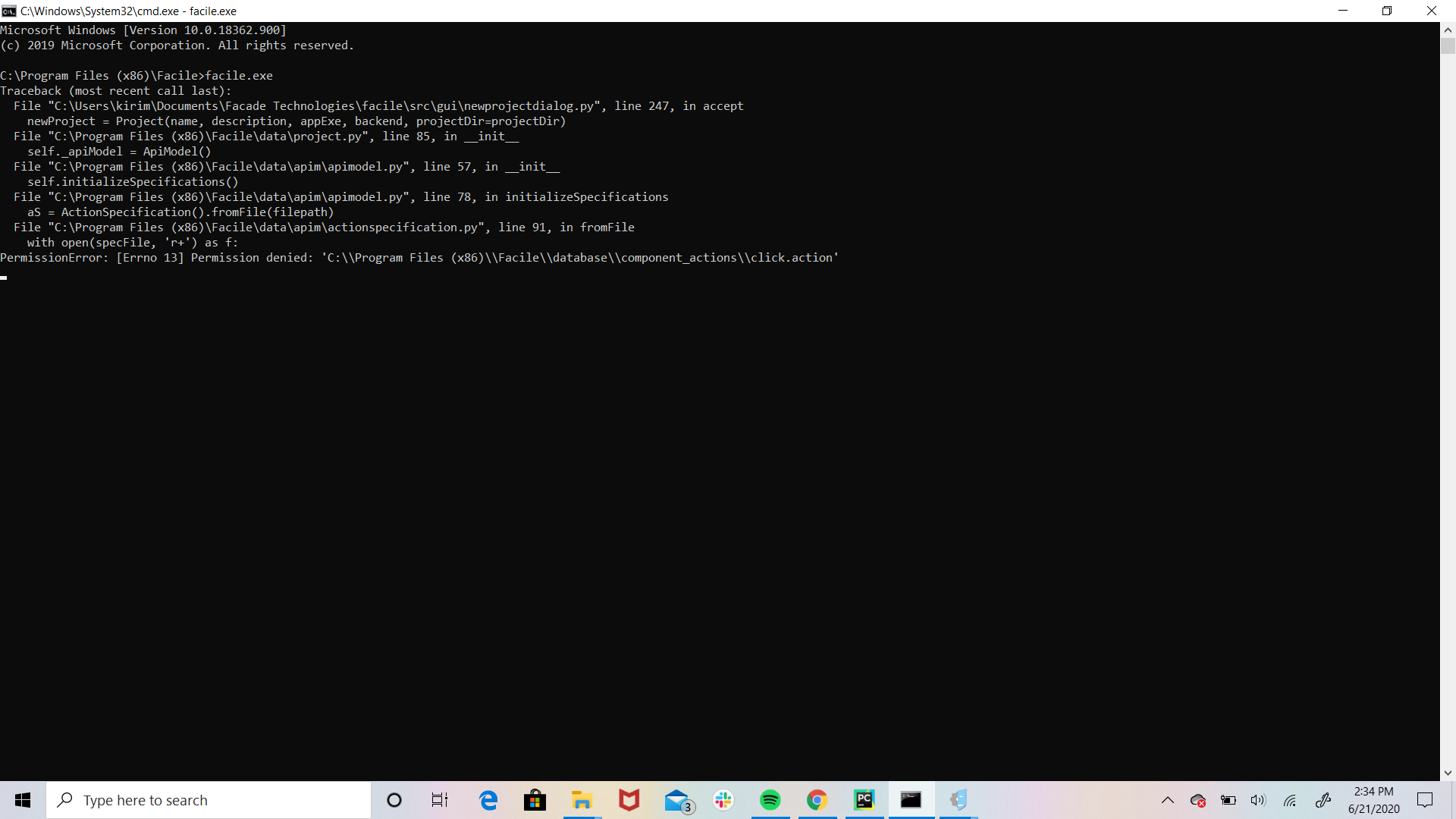Select the active Command Prompt taskbar icon
The width and height of the screenshot is (1456, 819).
point(912,800)
